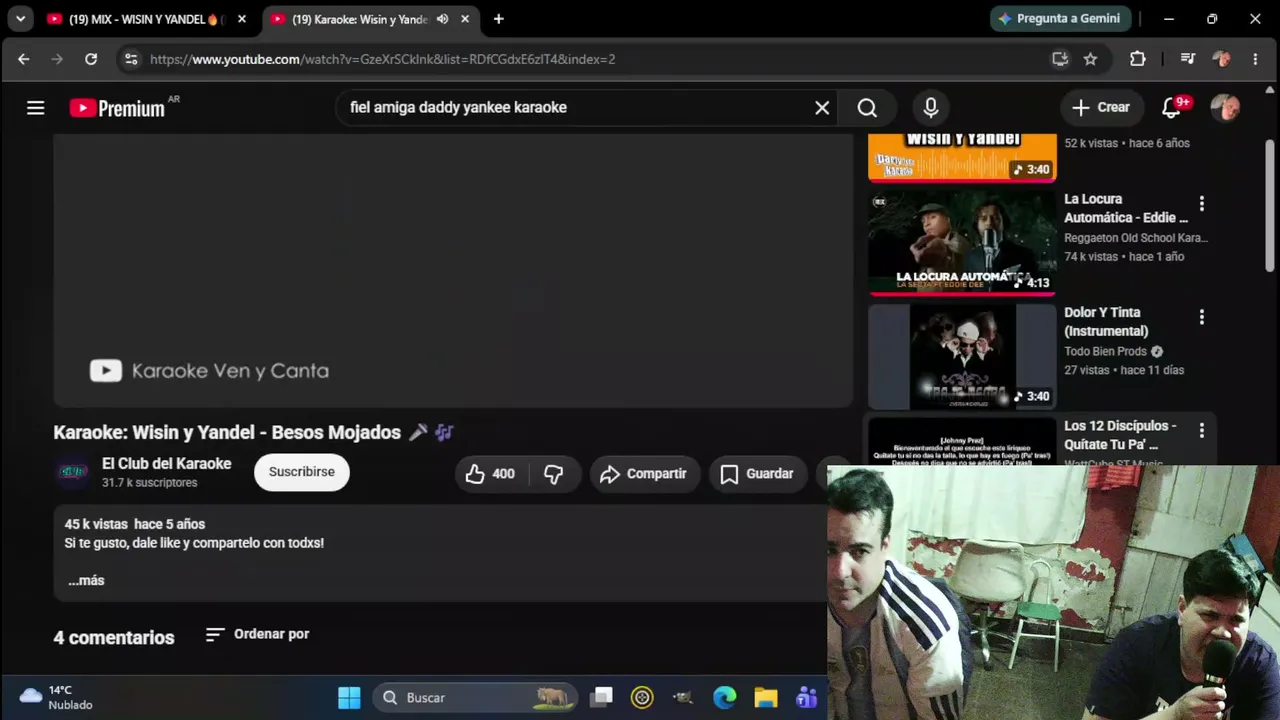Like the Besos Mojados karaoke video

(490, 474)
